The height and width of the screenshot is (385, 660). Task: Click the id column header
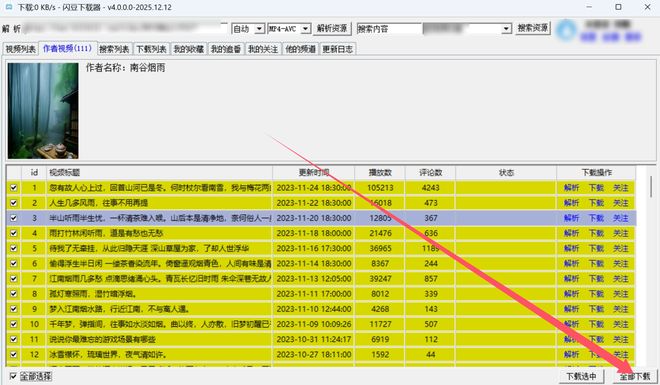34,173
